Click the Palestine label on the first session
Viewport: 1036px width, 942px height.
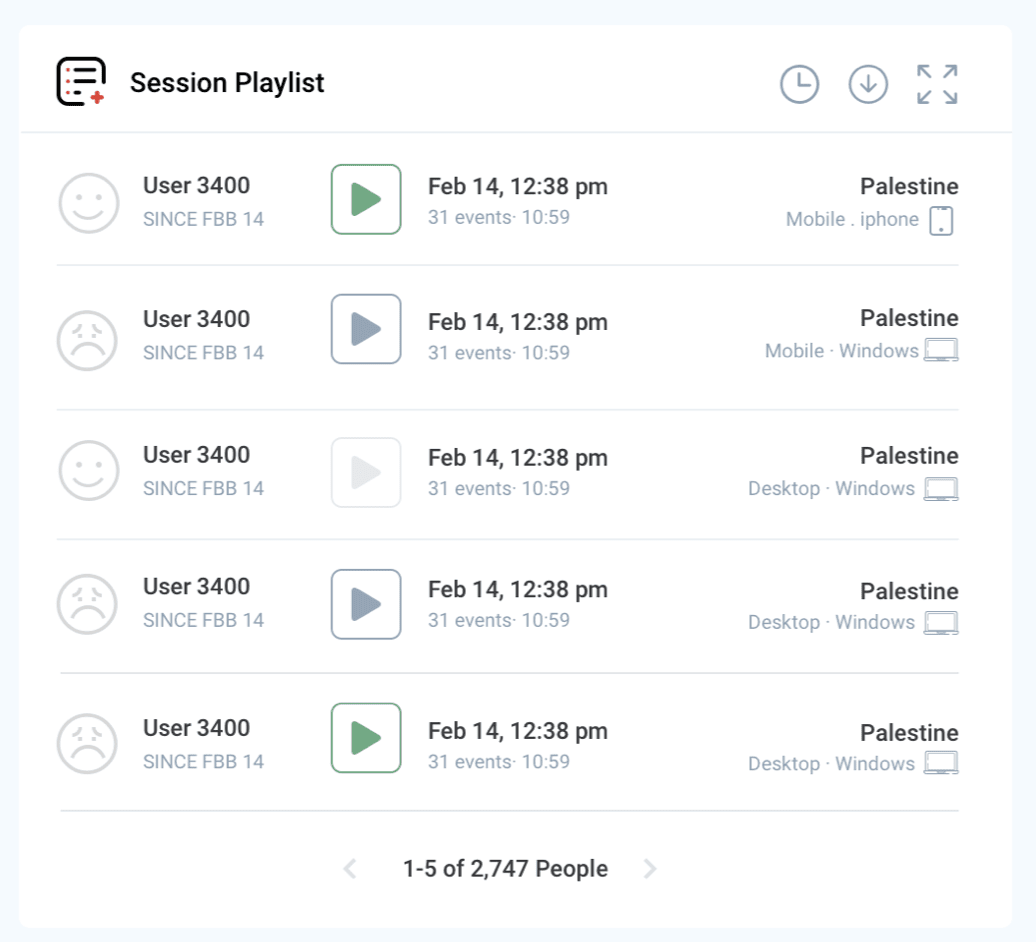[x=909, y=186]
